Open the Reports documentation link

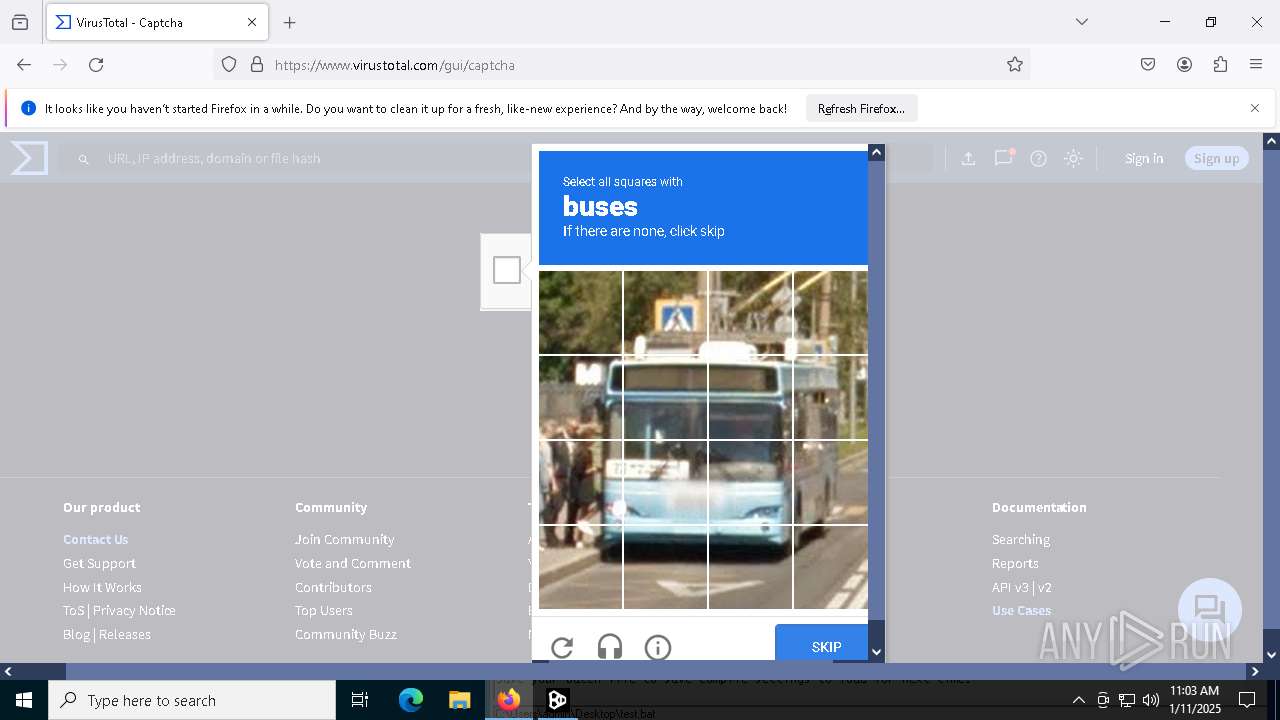[x=1015, y=563]
